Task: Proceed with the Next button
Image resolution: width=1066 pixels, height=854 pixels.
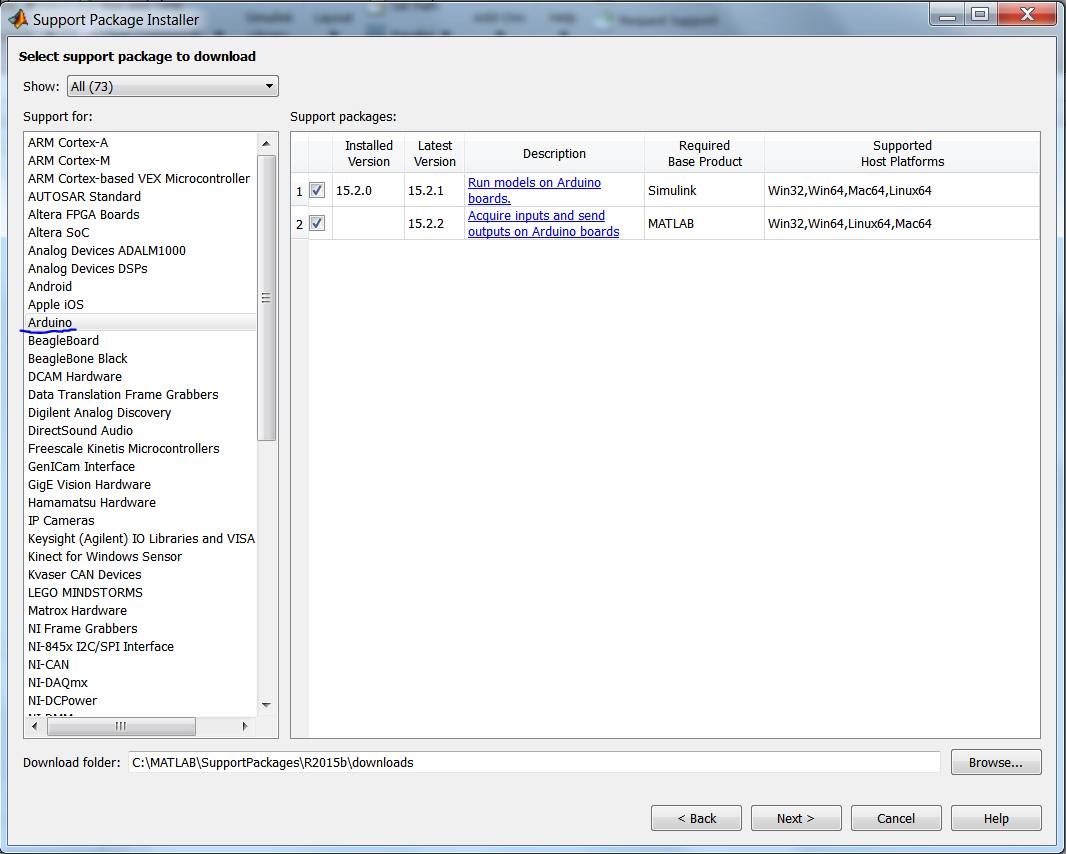Action: coord(796,818)
